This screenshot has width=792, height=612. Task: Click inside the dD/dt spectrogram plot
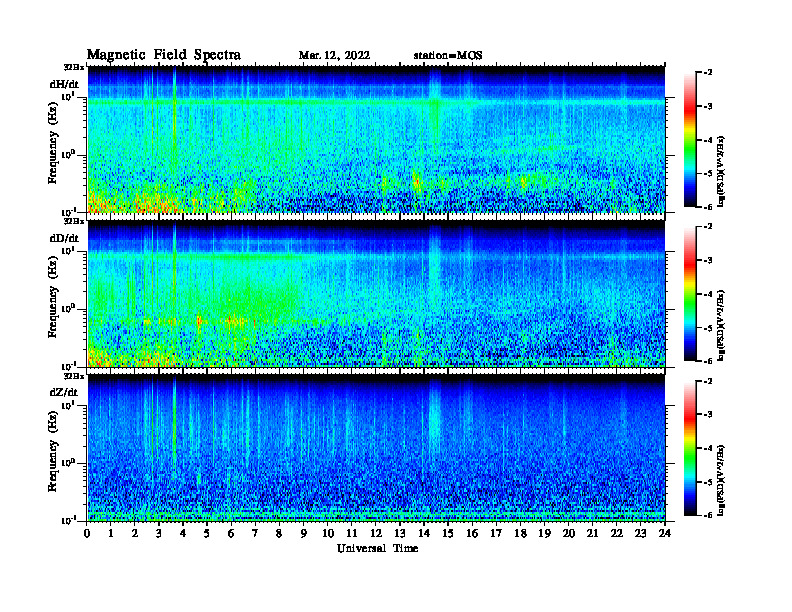(376, 293)
